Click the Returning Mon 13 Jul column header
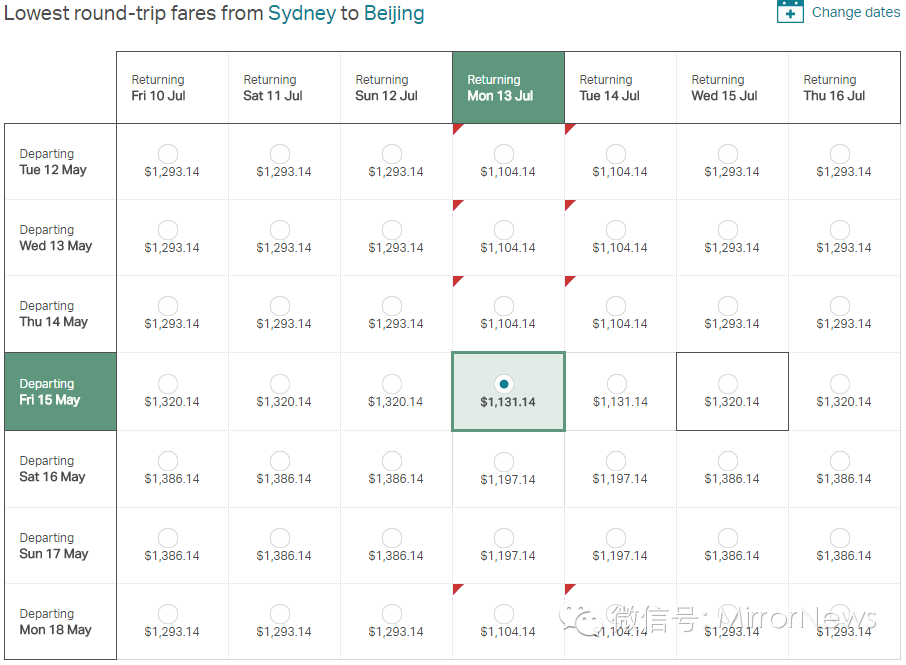This screenshot has height=665, width=906. coord(508,88)
